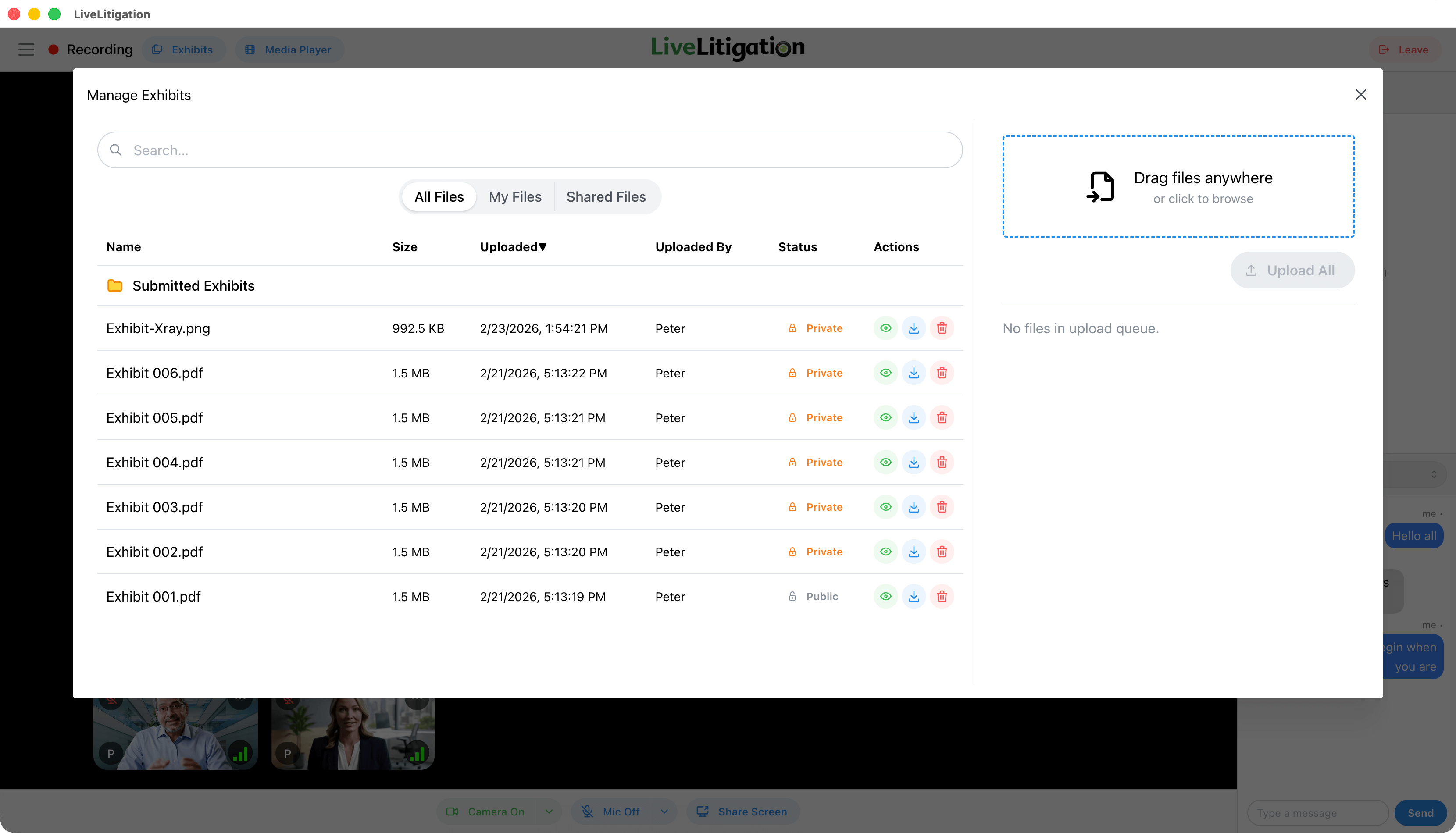
Task: Download the Exhibit 001.pdf file
Action: click(914, 597)
